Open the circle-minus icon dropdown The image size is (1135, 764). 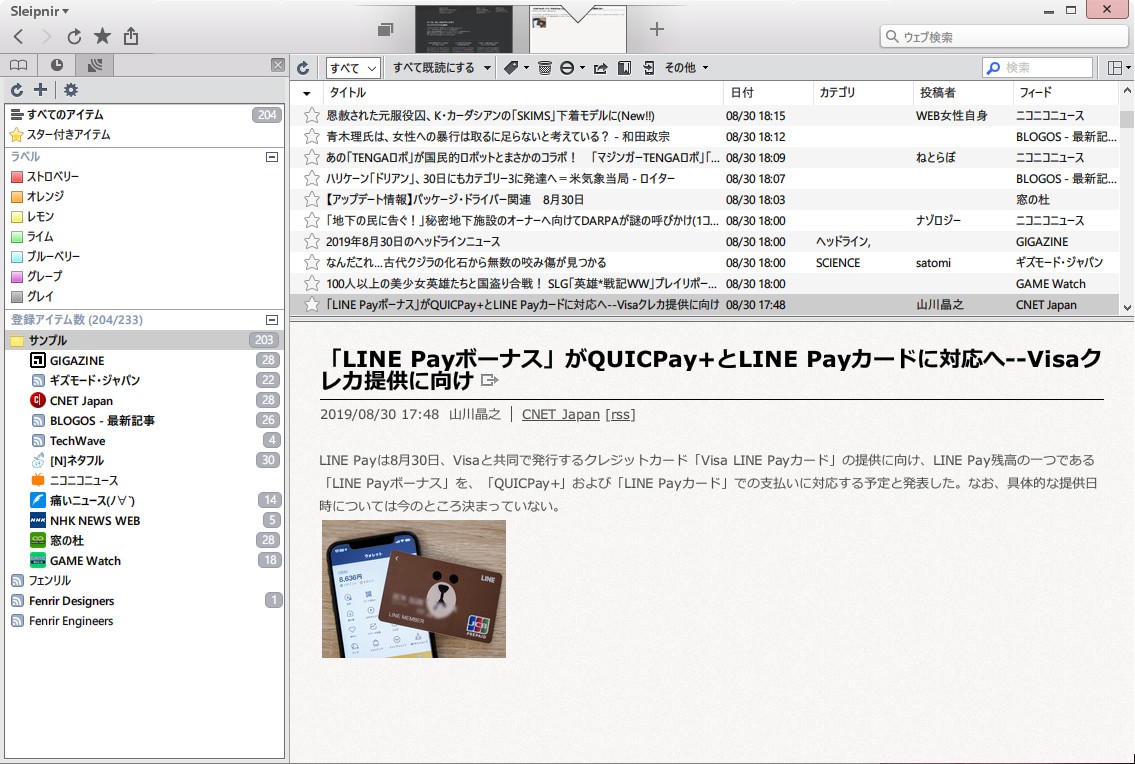[x=572, y=68]
